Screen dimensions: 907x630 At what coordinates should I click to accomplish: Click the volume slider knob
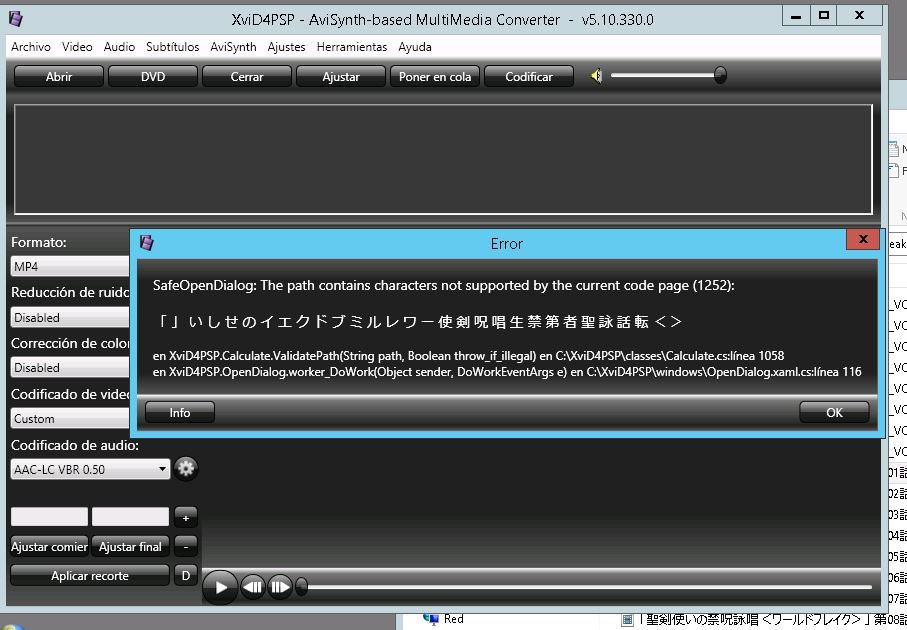point(720,75)
